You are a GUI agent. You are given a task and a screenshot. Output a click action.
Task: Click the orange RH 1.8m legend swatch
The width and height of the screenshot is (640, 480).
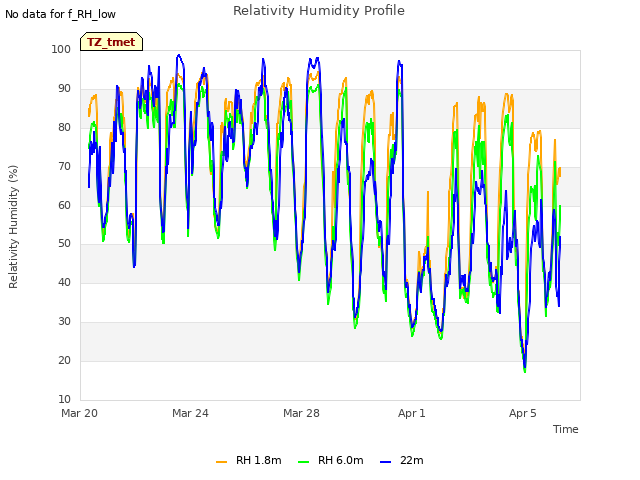click(221, 461)
